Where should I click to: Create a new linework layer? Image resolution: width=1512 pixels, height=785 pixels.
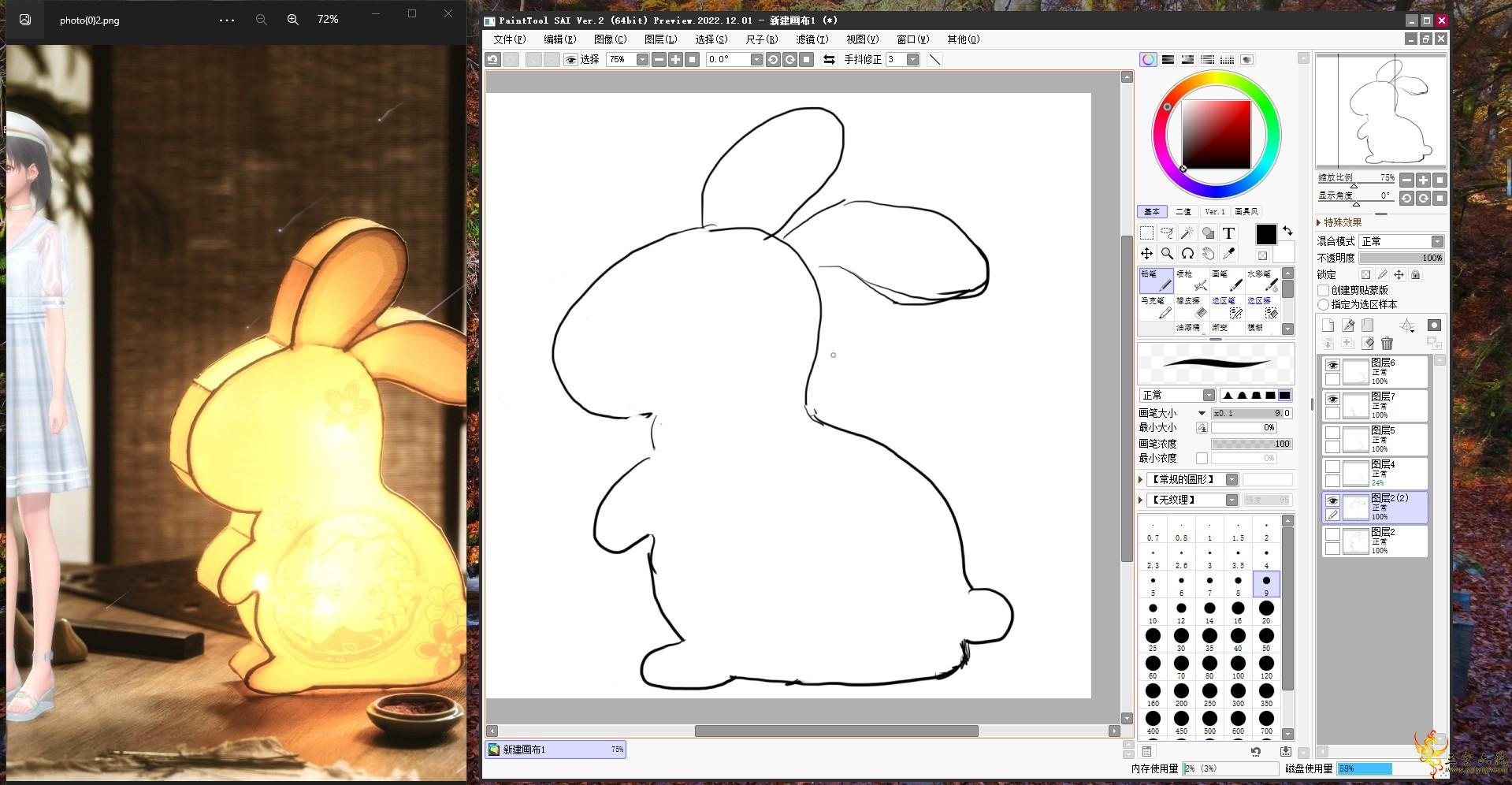click(x=1348, y=325)
